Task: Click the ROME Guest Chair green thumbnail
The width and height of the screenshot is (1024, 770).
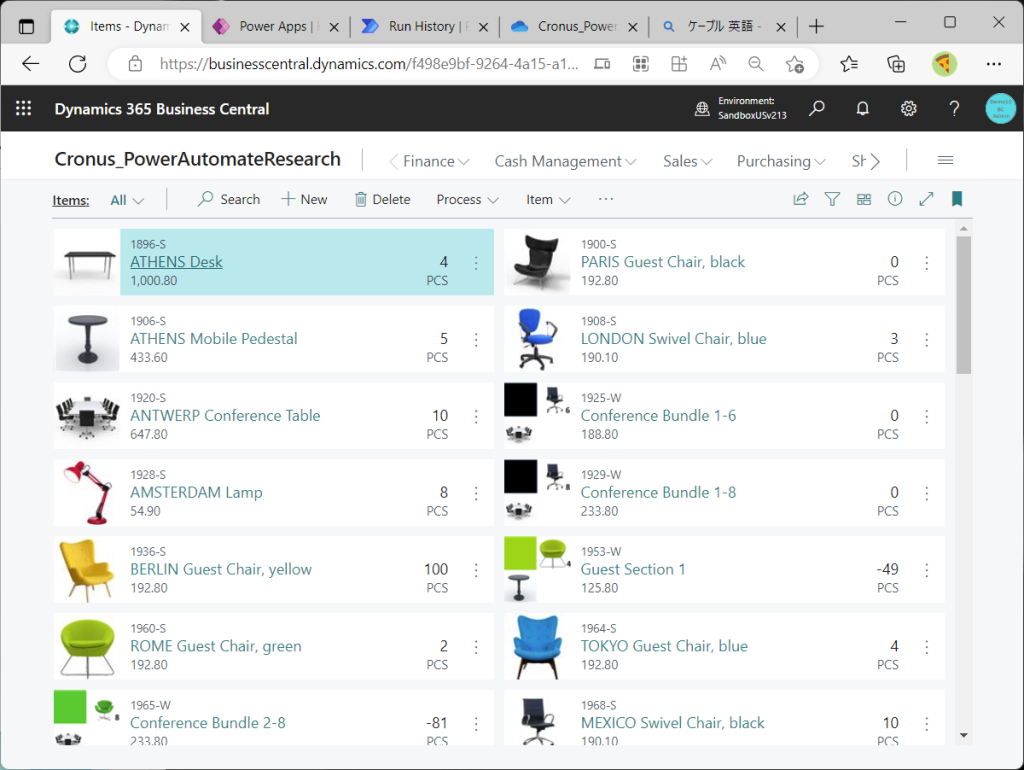Action: 86,647
